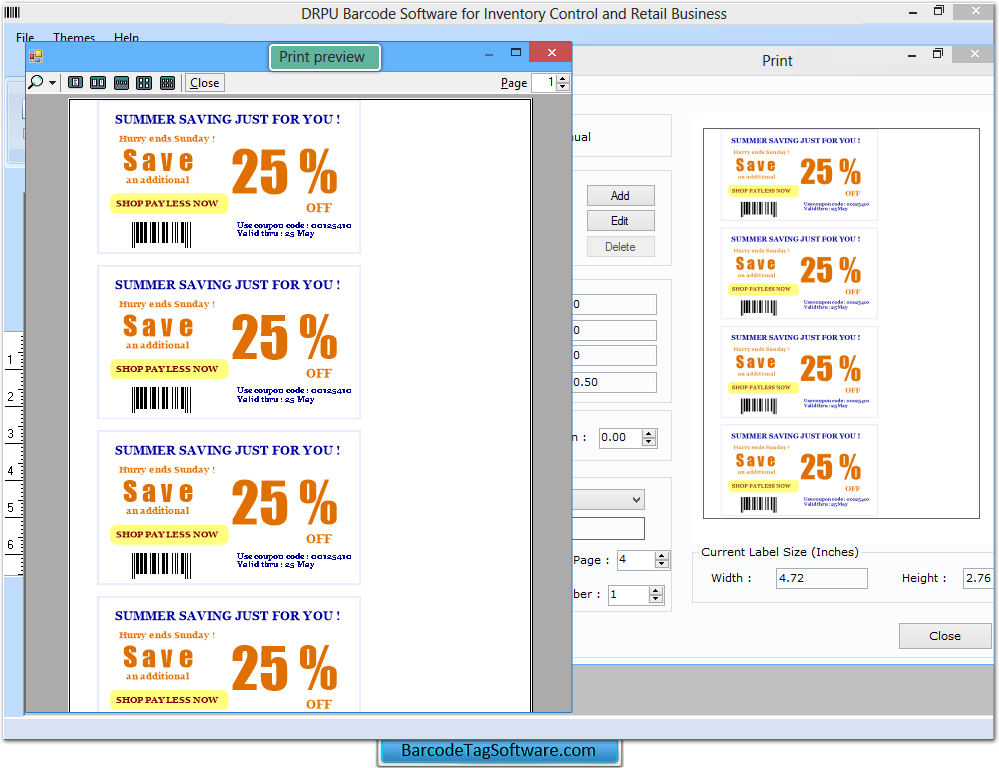Minimize the Print preview window

tap(489, 55)
